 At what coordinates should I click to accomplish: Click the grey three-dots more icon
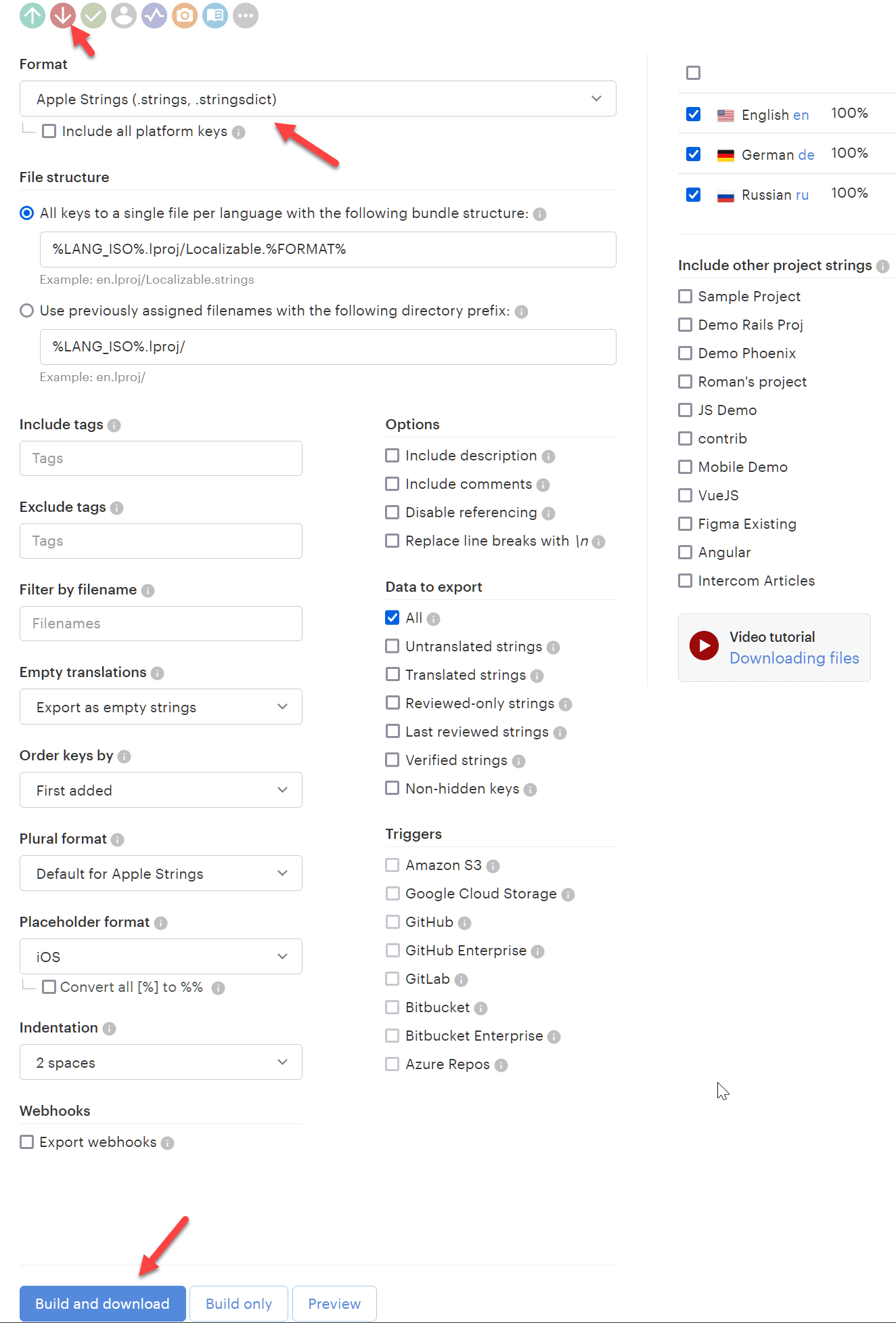(246, 15)
